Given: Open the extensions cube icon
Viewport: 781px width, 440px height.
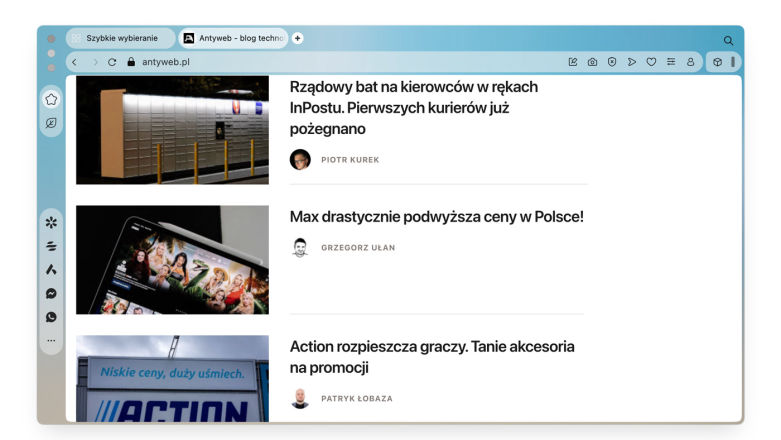Looking at the screenshot, I should point(717,62).
